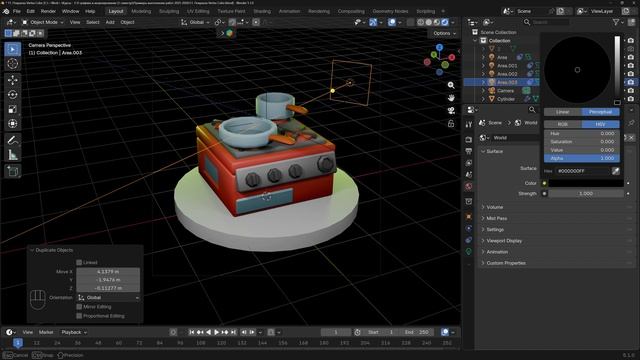Expand the Mist Pass panel
Image resolution: width=640 pixels, height=360 pixels.
[497, 218]
